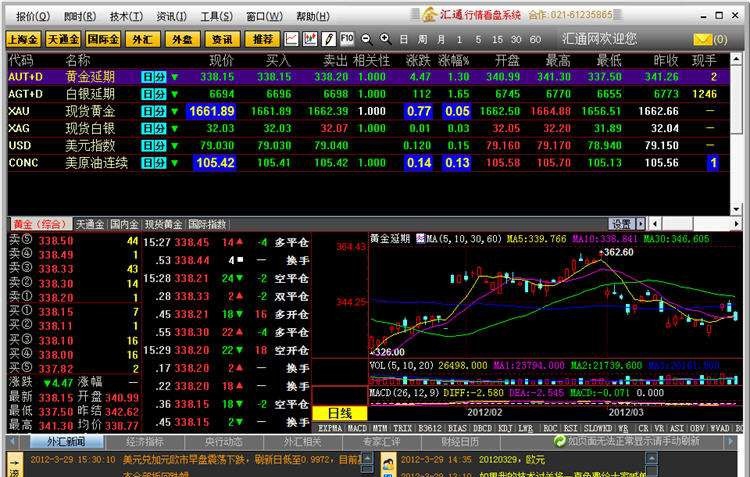Select the KDJ indicator tab
The image size is (750, 477).
click(507, 428)
